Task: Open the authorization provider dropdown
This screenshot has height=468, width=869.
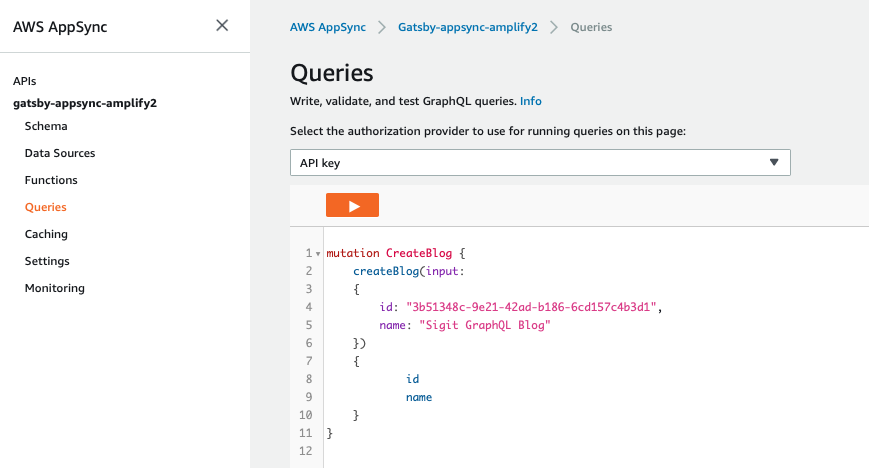Action: tap(540, 162)
